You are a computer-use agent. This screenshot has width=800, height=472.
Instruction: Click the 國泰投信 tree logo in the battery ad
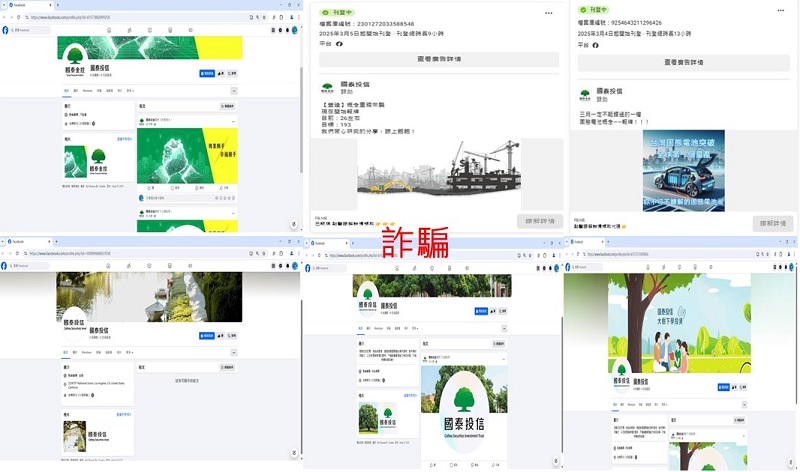point(585,95)
